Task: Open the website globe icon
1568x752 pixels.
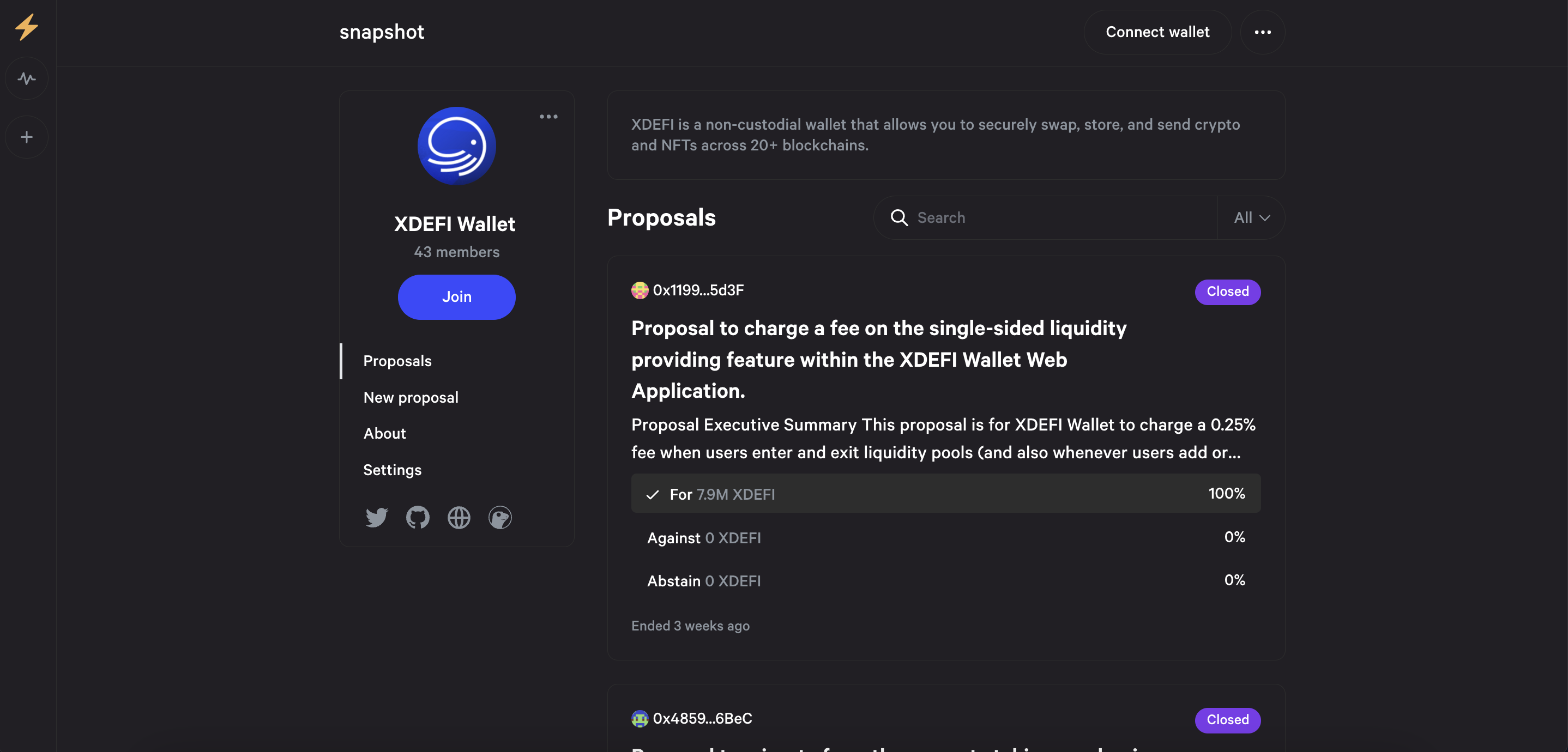Action: click(x=459, y=517)
